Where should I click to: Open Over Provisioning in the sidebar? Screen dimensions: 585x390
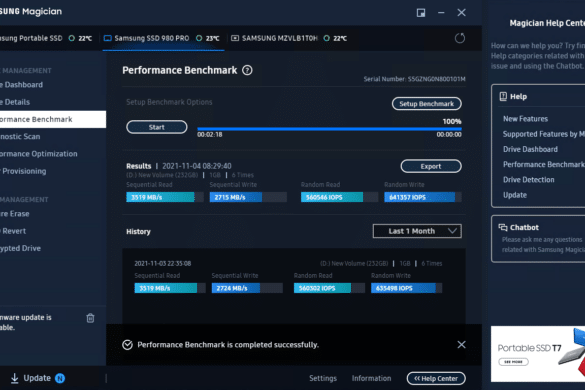click(53, 171)
